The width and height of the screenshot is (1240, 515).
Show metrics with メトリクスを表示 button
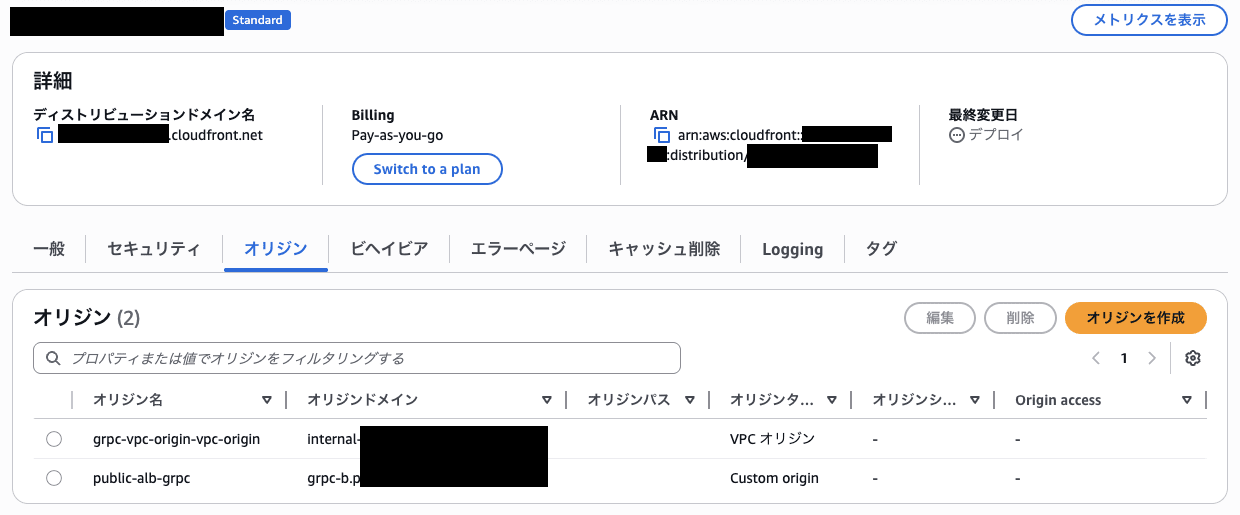(x=1149, y=20)
